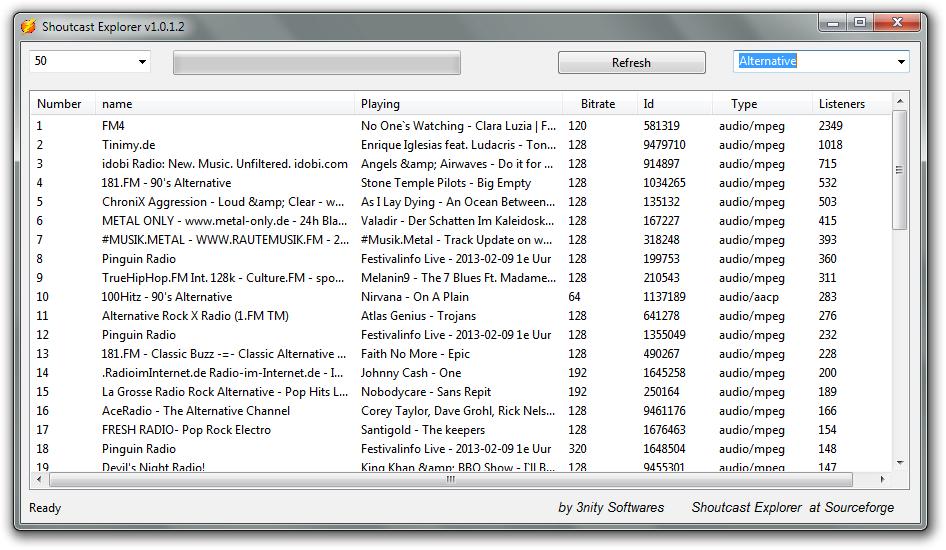Open the 'Shoutcast Explorer at Sourceforge' link
Image resolution: width=946 pixels, height=550 pixels.
tap(793, 508)
